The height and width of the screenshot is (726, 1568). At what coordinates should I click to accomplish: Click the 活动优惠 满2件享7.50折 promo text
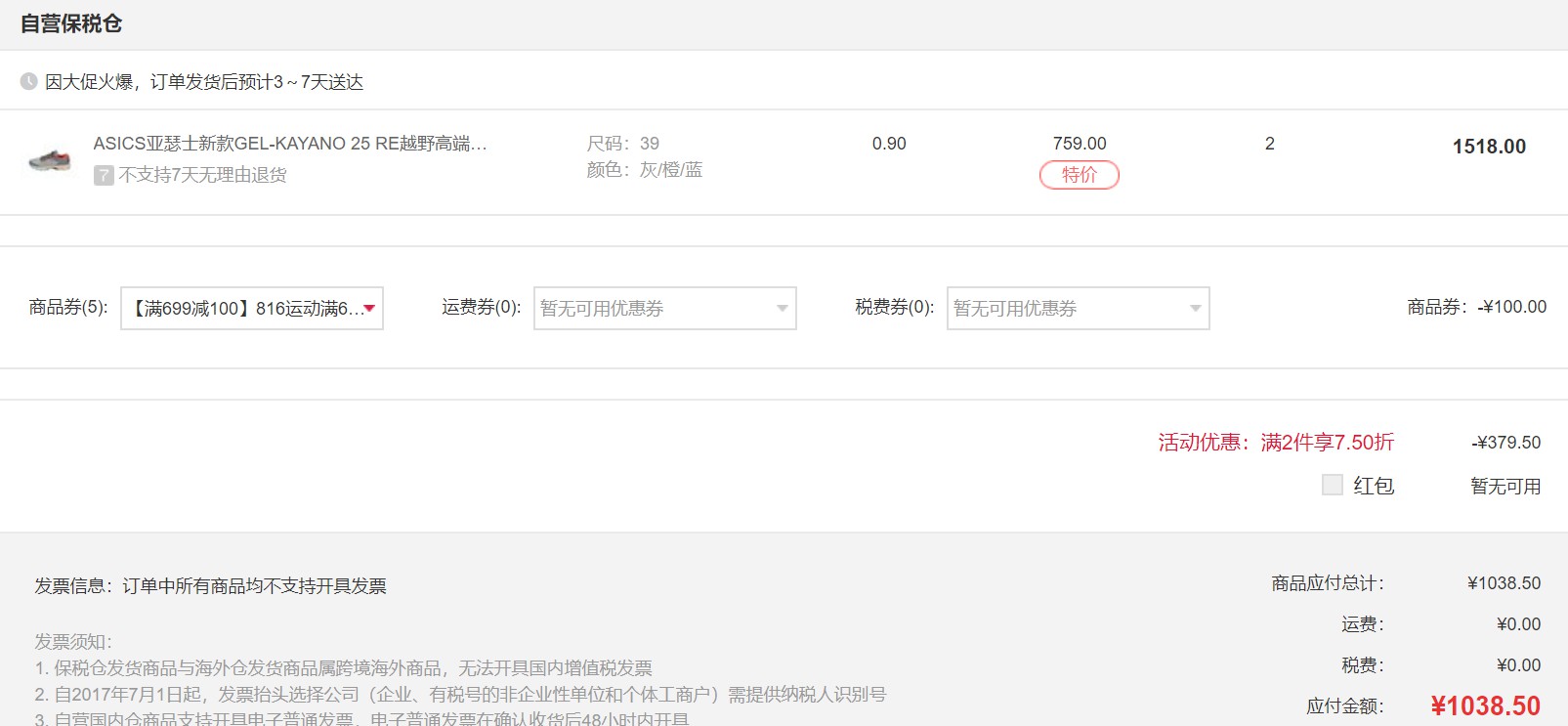pyautogui.click(x=1276, y=443)
